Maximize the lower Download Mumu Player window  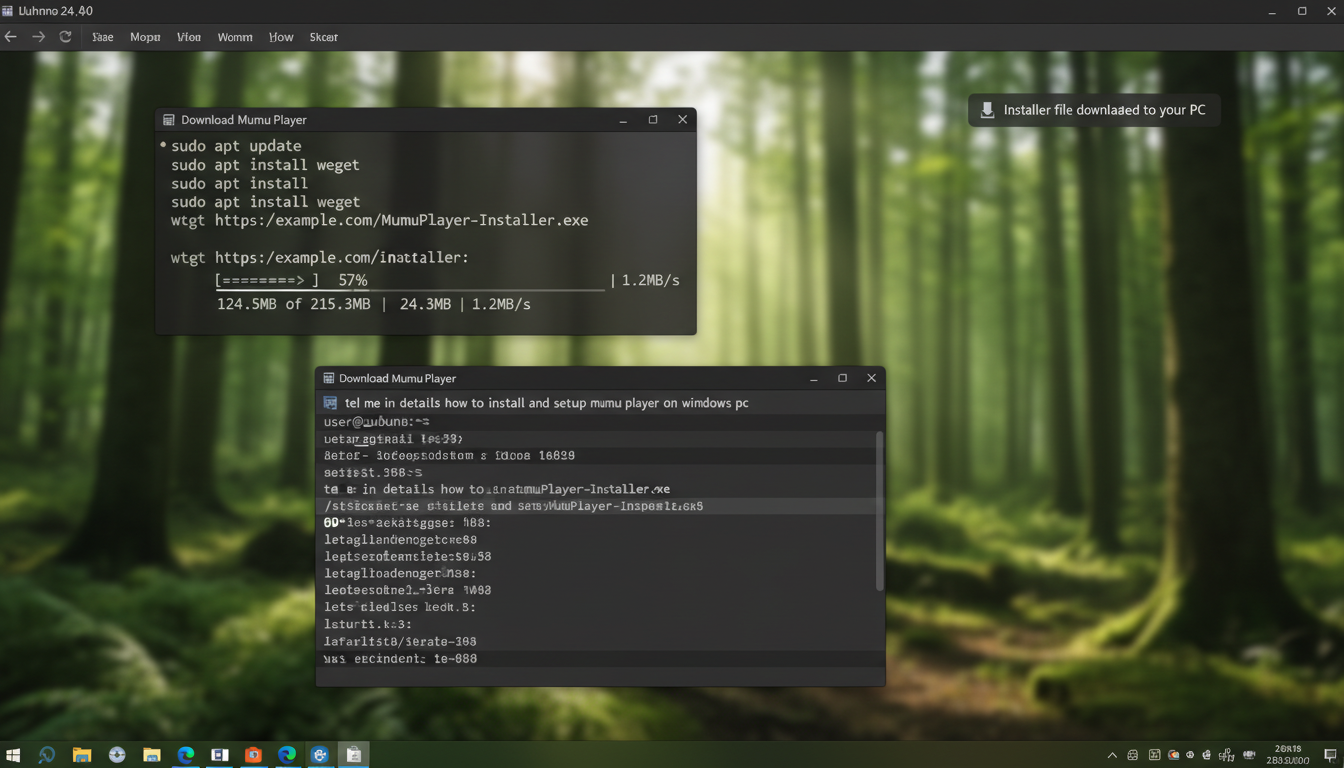(842, 378)
